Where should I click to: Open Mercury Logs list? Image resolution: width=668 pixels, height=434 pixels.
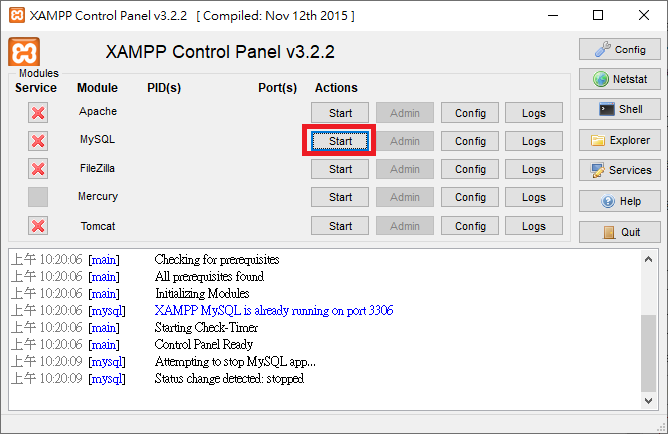pyautogui.click(x=534, y=197)
